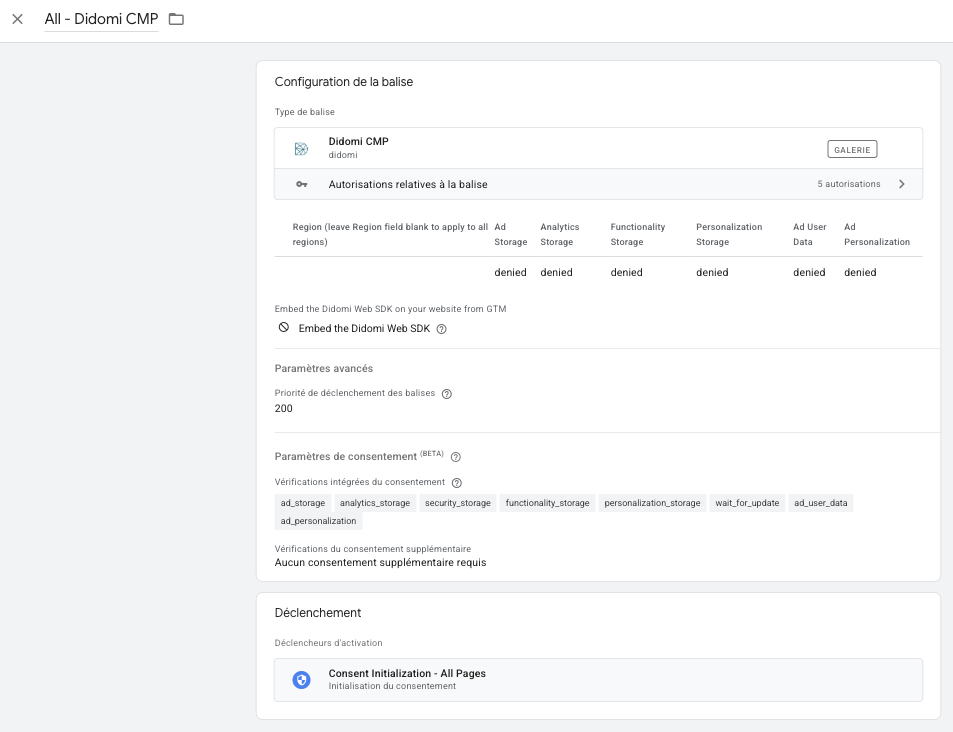This screenshot has width=953, height=732.
Task: Show help for Vérifications intégrées du consentement
Action: (x=457, y=483)
